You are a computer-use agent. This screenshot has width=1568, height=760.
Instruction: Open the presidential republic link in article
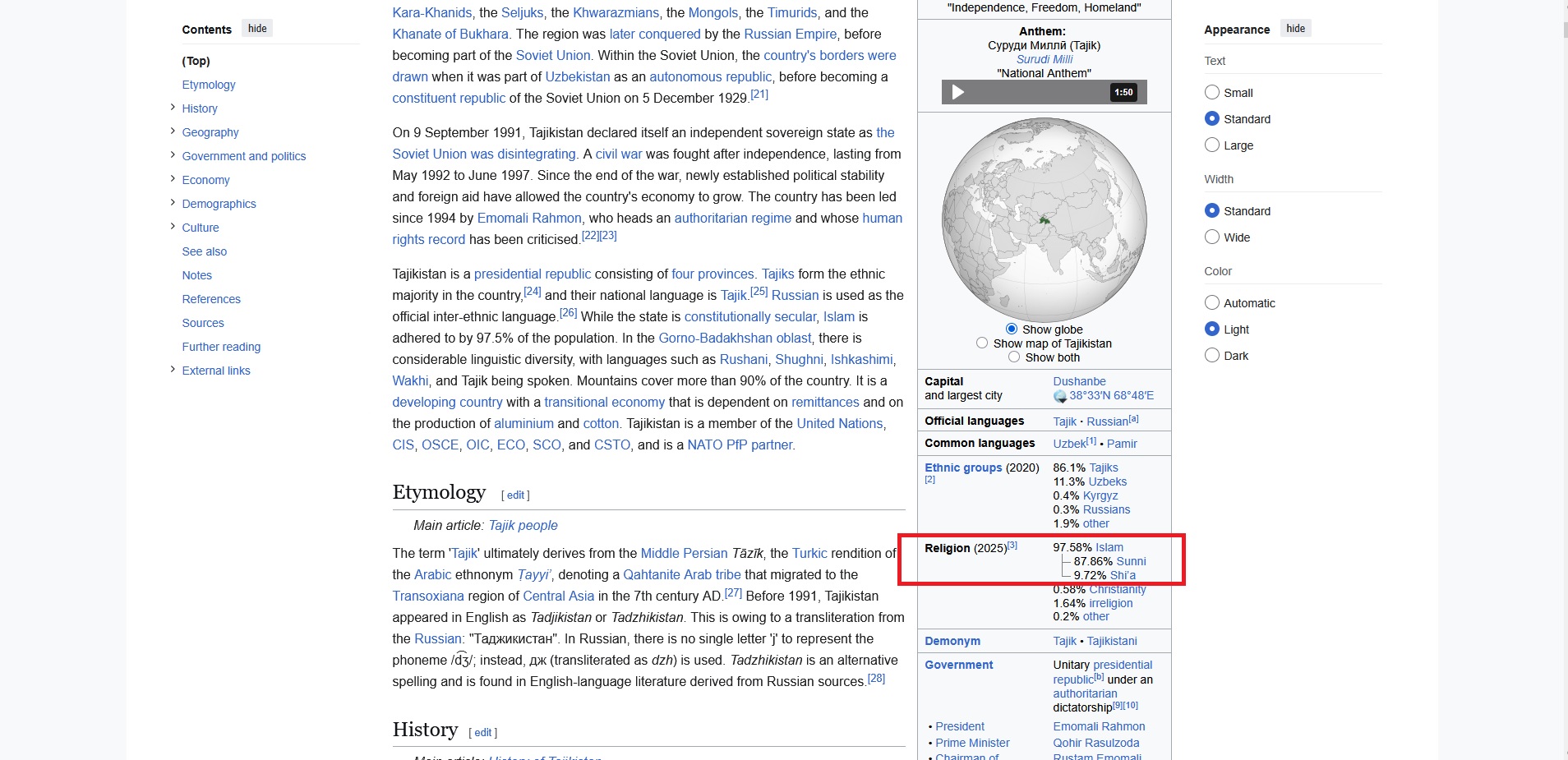533,274
